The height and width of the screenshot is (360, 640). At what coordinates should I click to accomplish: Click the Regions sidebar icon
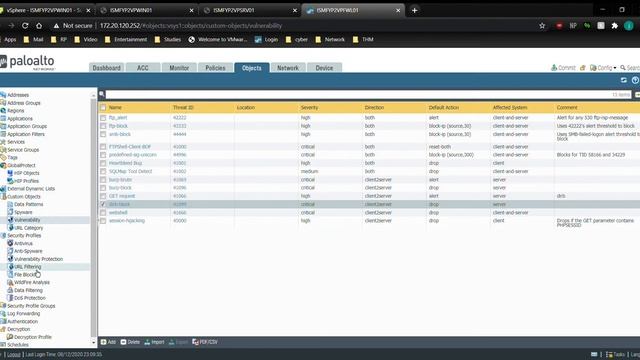(x=3, y=111)
